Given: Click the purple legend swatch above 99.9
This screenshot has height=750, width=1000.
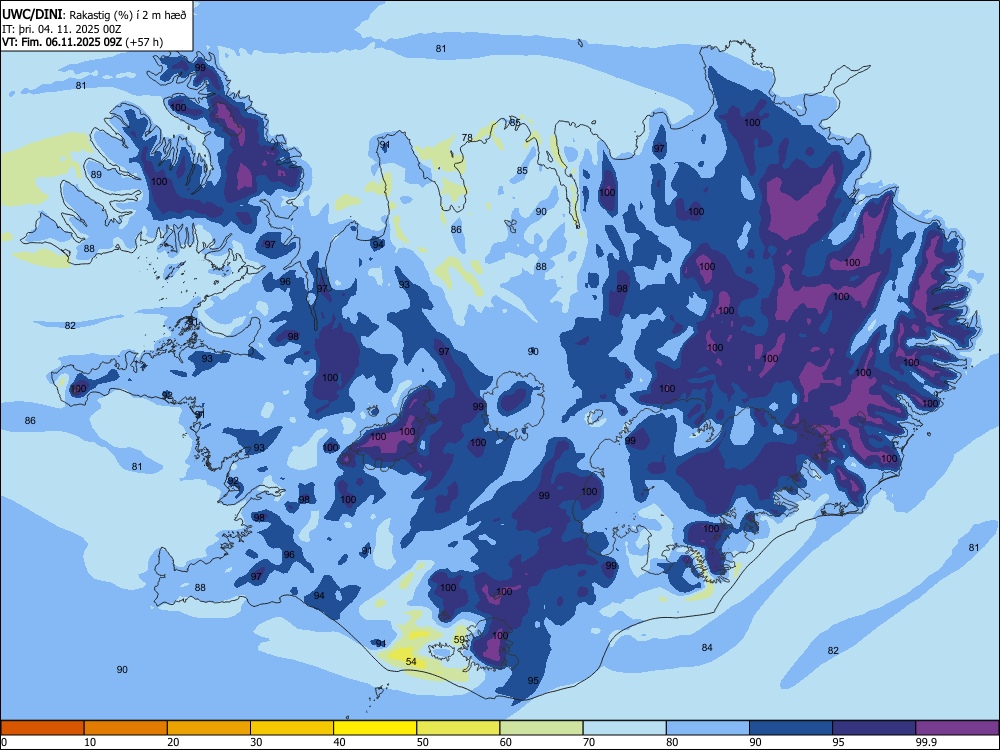Looking at the screenshot, I should pyautogui.click(x=957, y=728).
